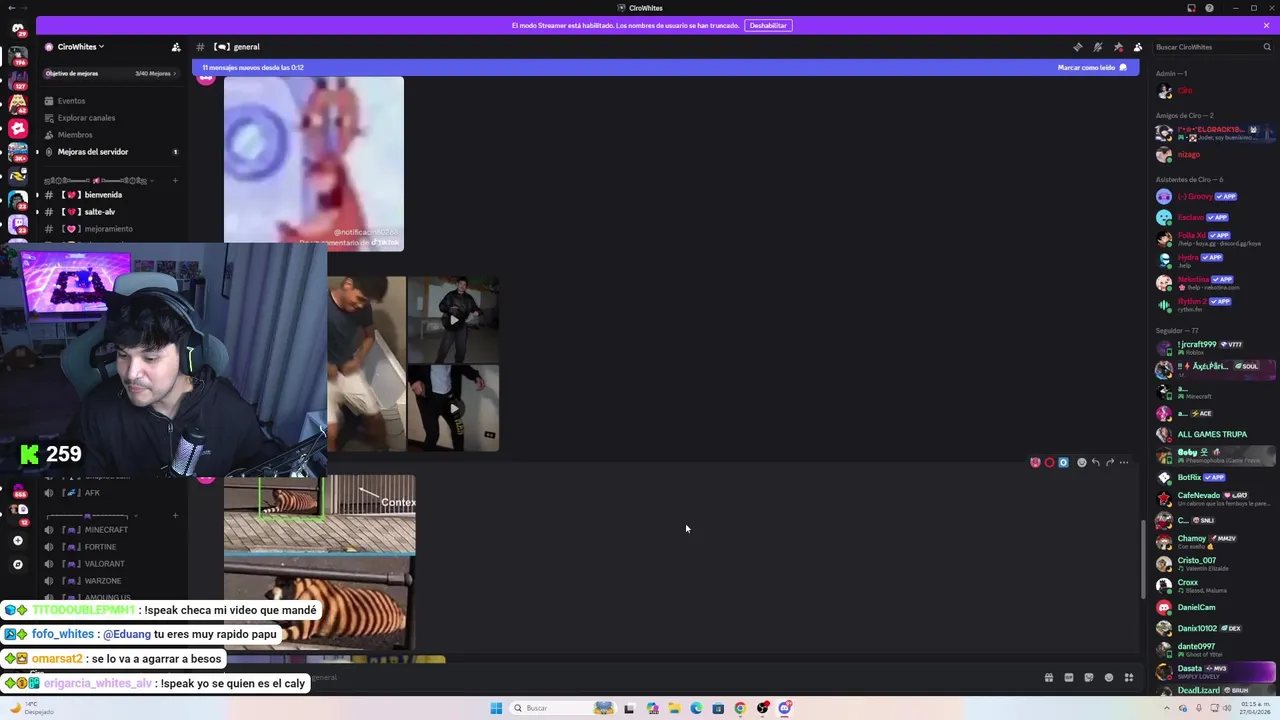Open the bienvenida text channel
This screenshot has height=720, width=1280.
103,195
